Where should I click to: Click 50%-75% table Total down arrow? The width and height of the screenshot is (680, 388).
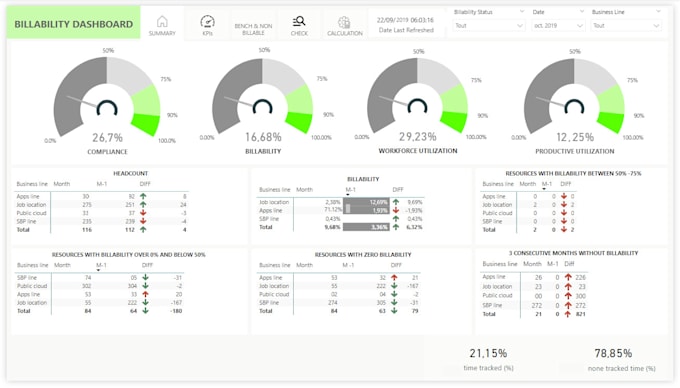coord(564,229)
